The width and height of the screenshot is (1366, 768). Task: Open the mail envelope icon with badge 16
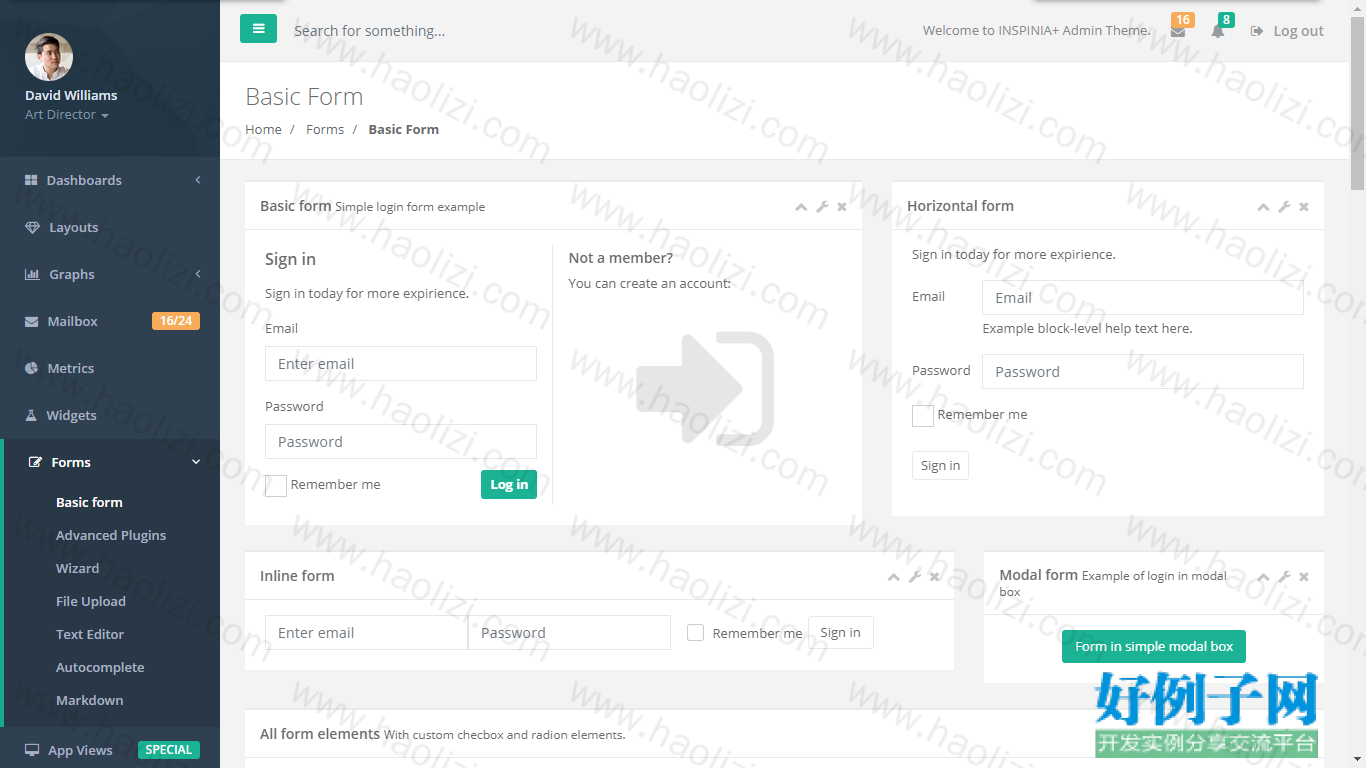point(1178,31)
